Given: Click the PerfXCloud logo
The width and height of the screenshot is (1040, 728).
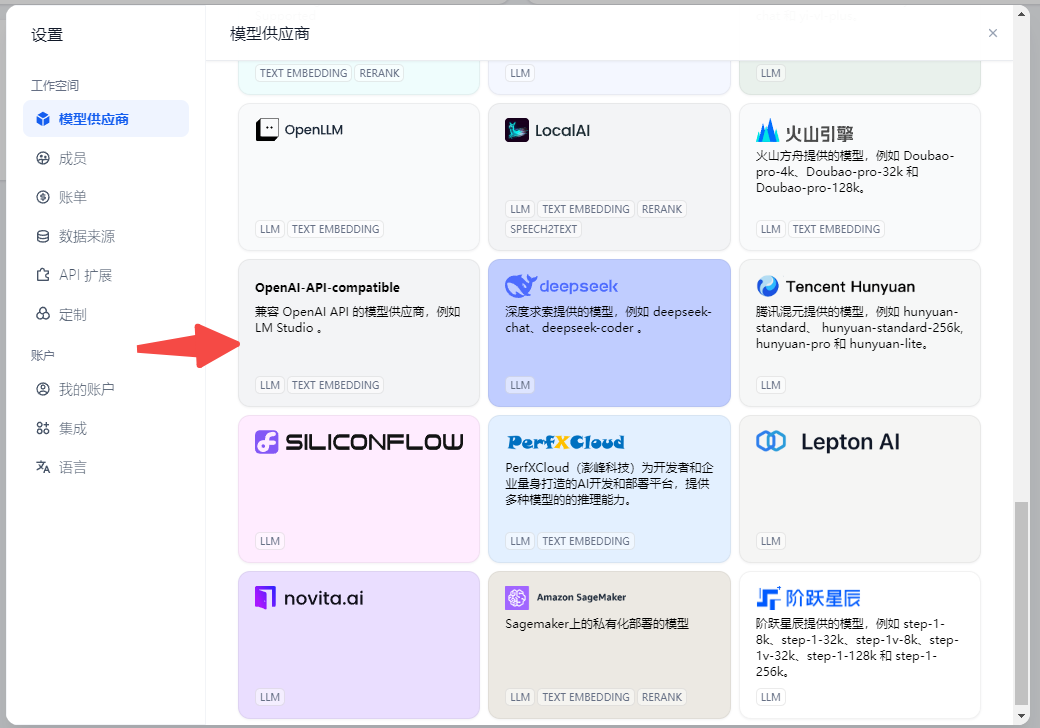Looking at the screenshot, I should point(566,442).
